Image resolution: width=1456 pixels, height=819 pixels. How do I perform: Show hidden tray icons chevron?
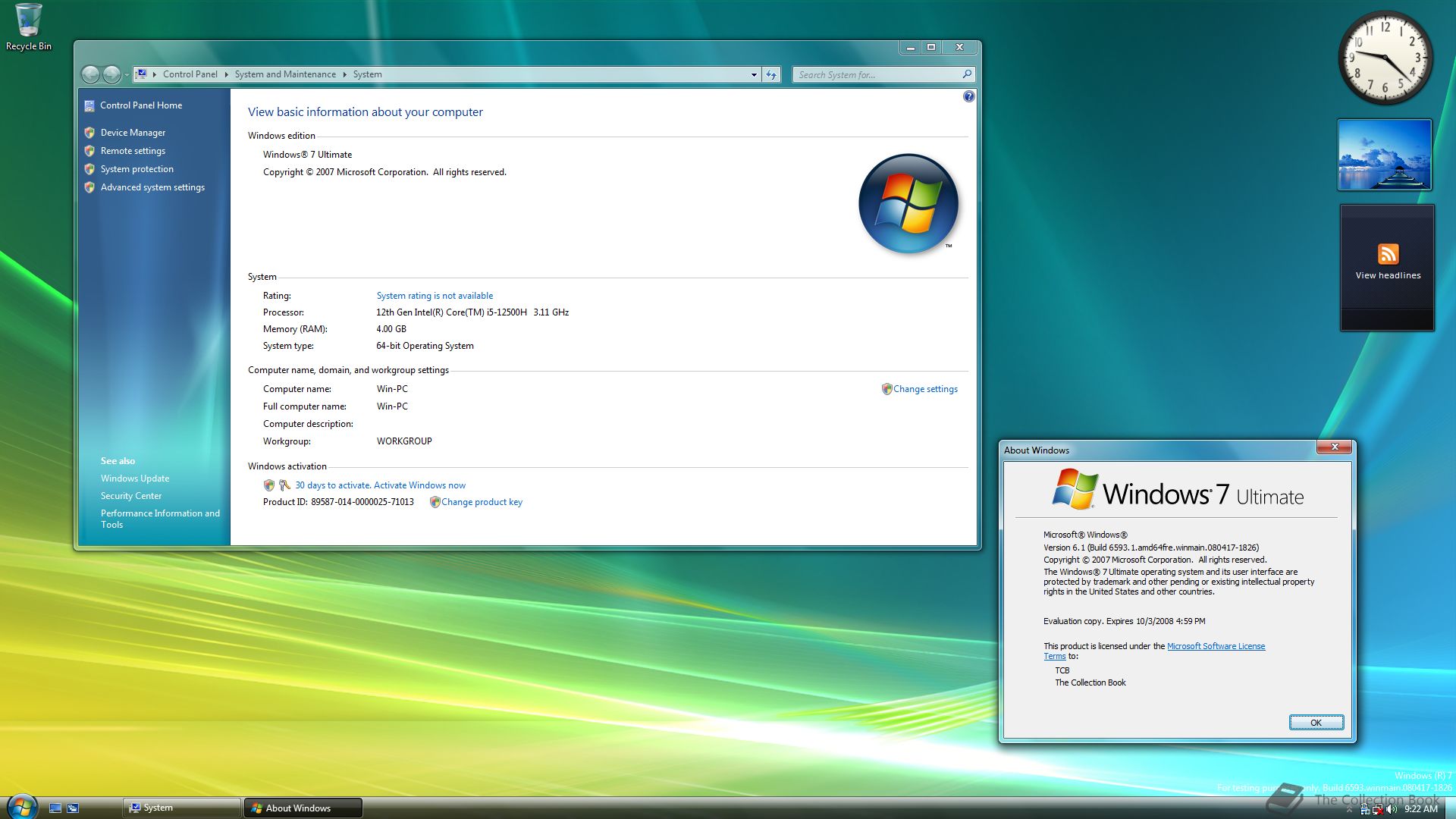pyautogui.click(x=1348, y=810)
